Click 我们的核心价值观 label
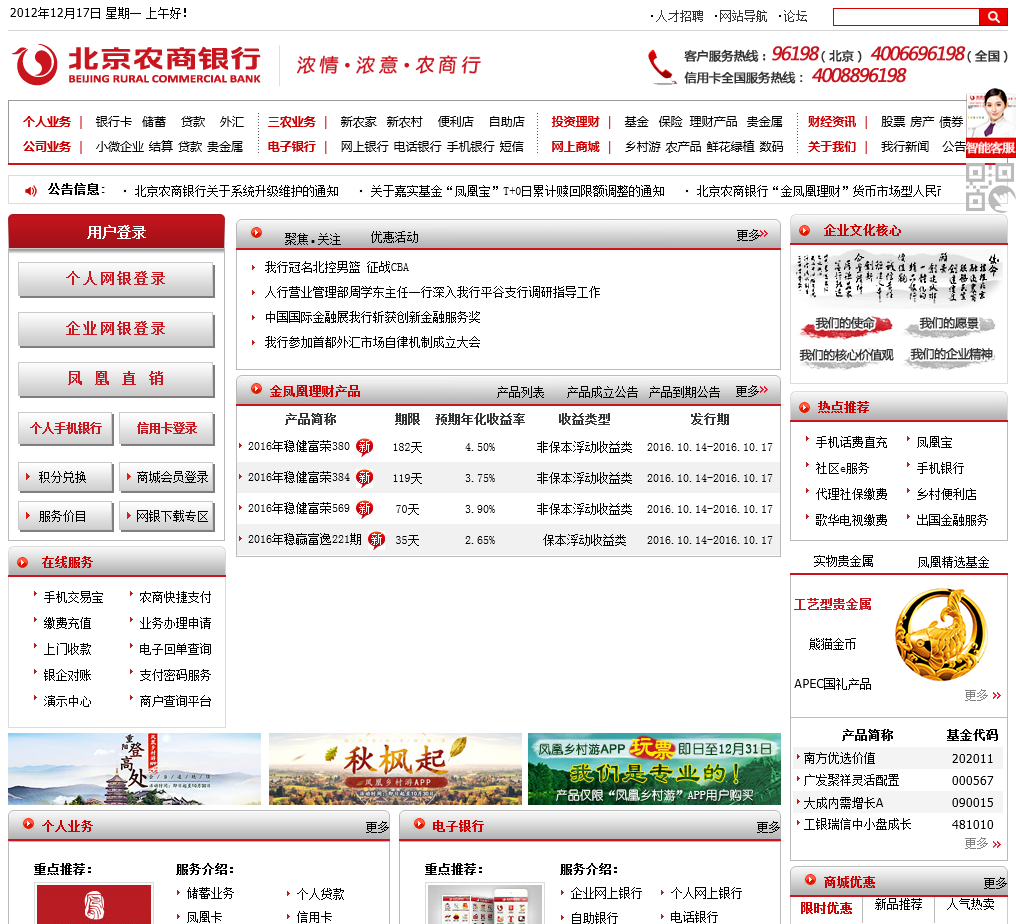 (x=846, y=356)
